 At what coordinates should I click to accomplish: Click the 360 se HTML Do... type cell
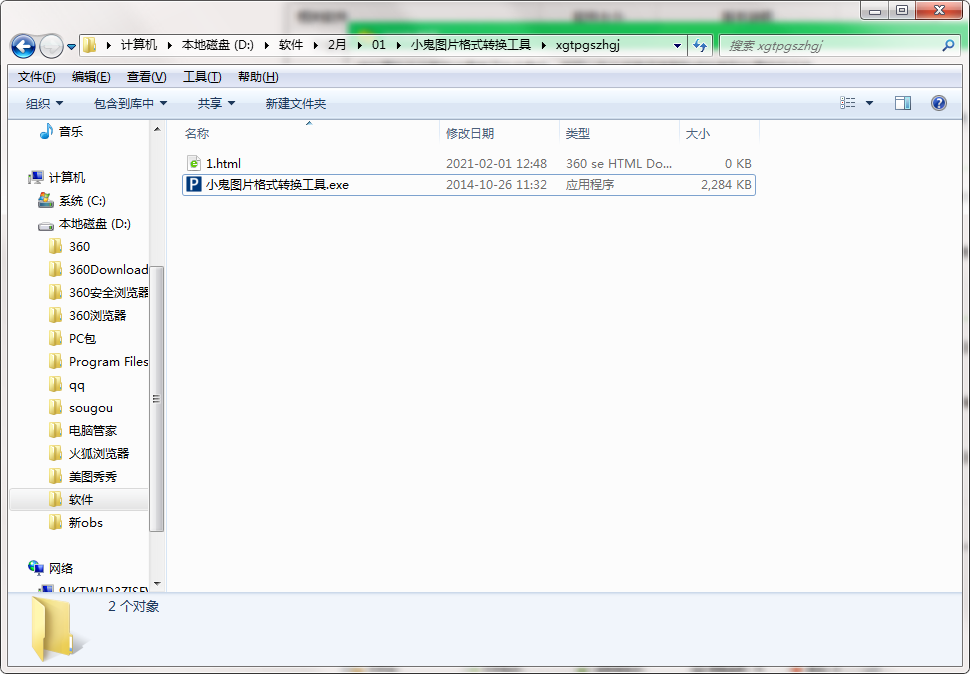619,163
